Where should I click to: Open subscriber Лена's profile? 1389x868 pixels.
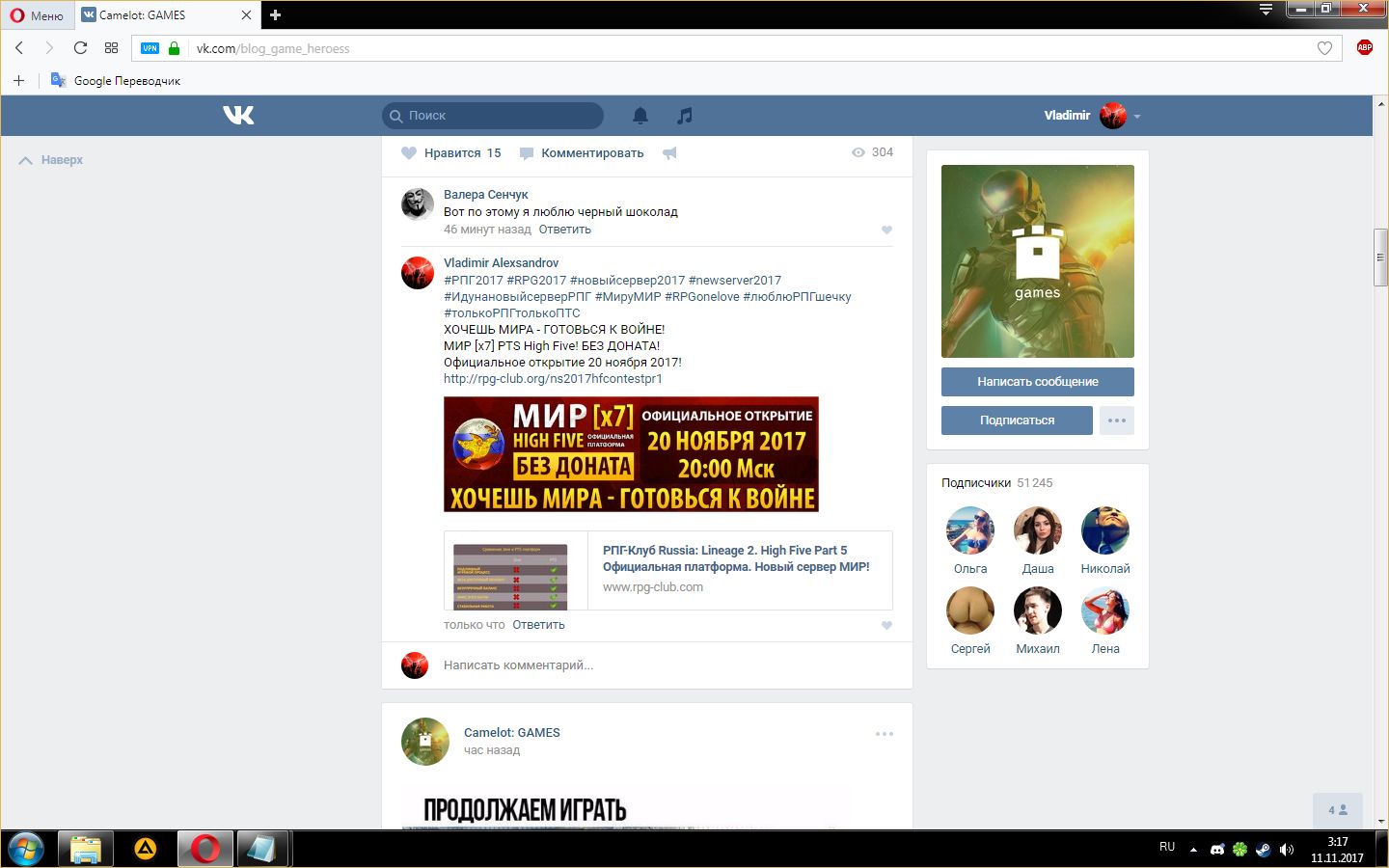1105,621
